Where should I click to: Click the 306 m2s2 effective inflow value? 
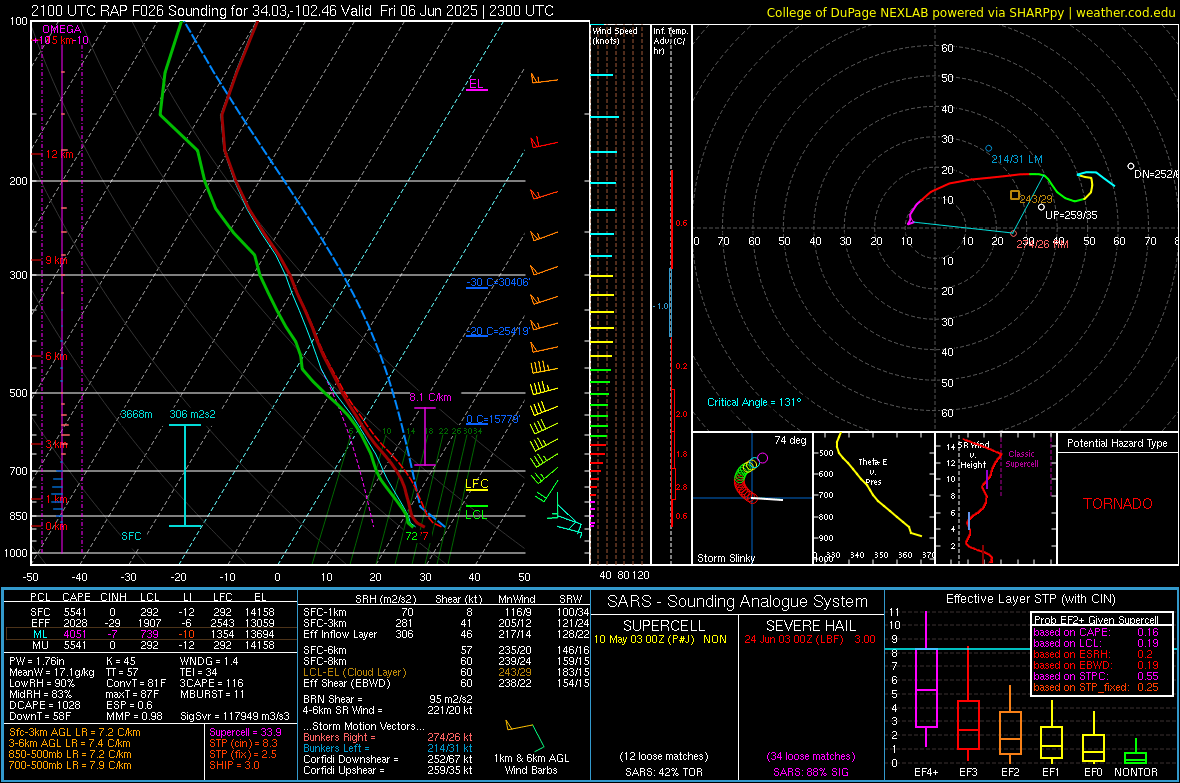click(192, 414)
